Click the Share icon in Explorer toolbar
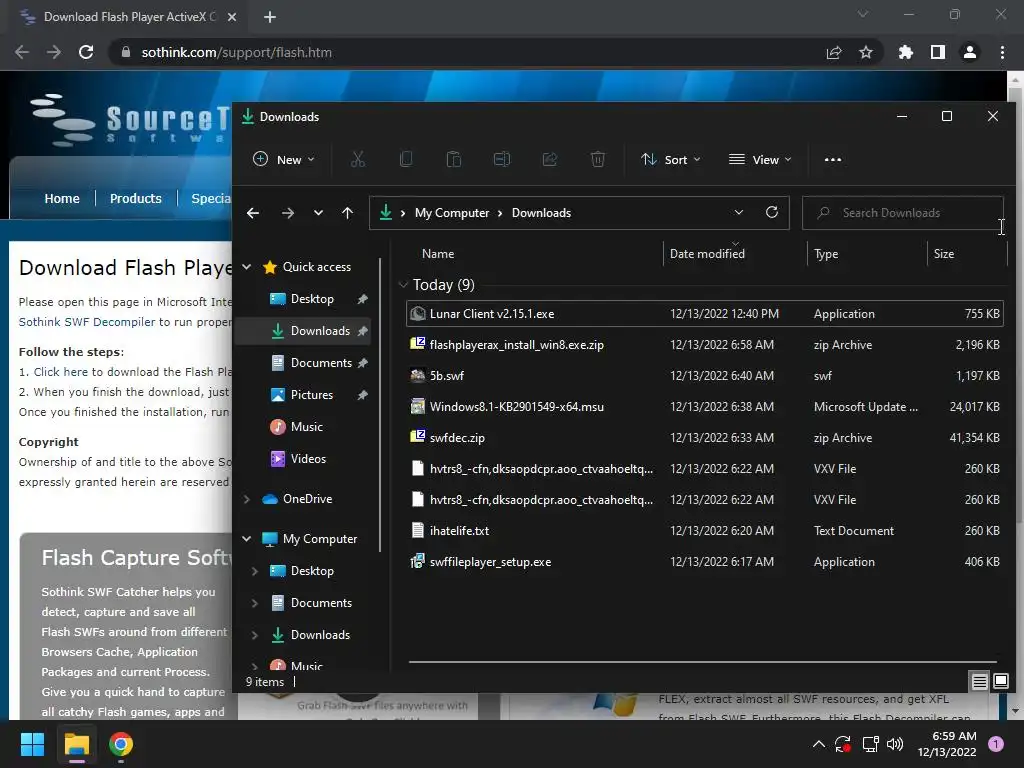Viewport: 1024px width, 768px height. tap(550, 159)
